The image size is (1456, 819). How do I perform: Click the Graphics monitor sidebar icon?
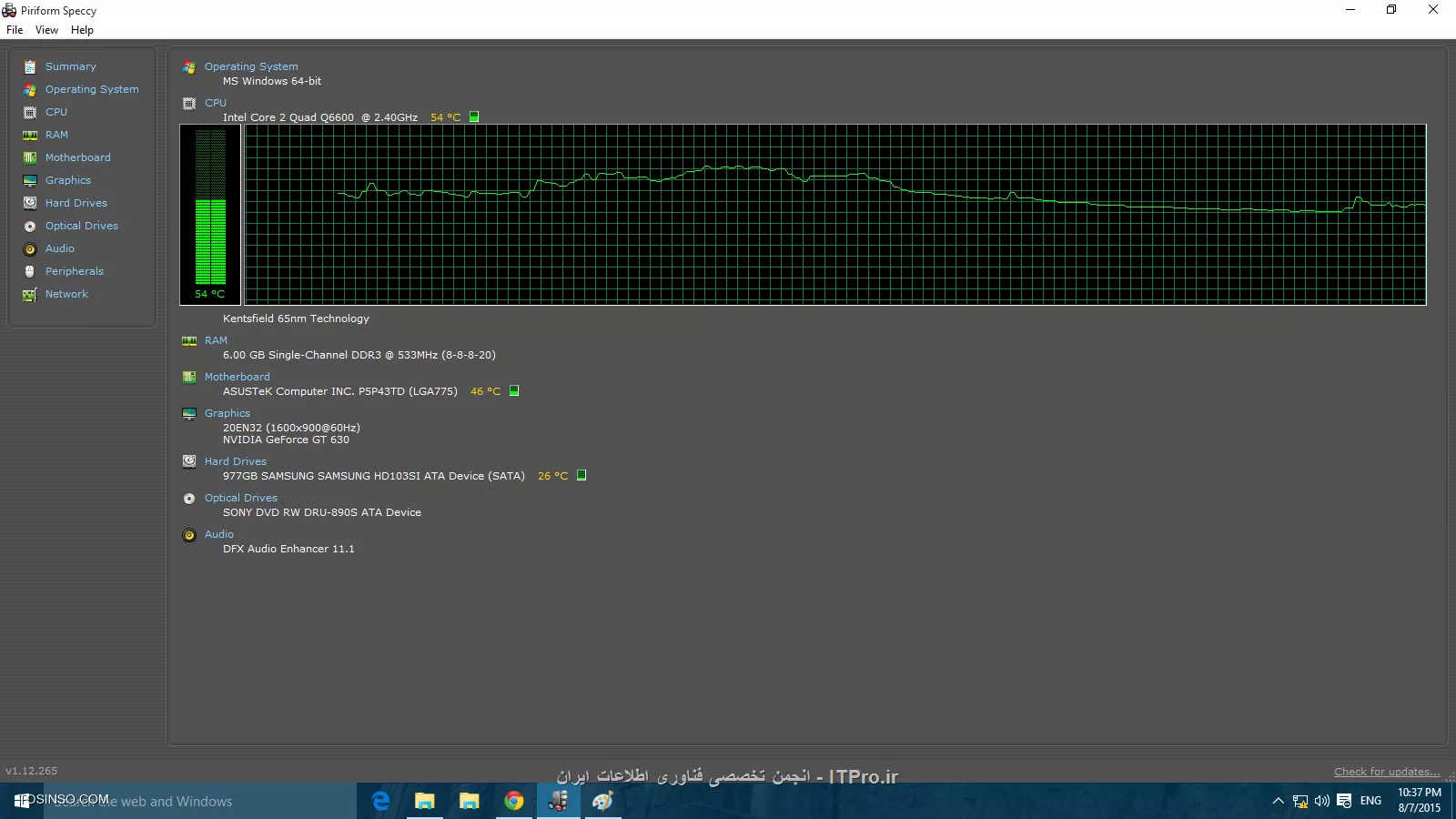pos(30,180)
